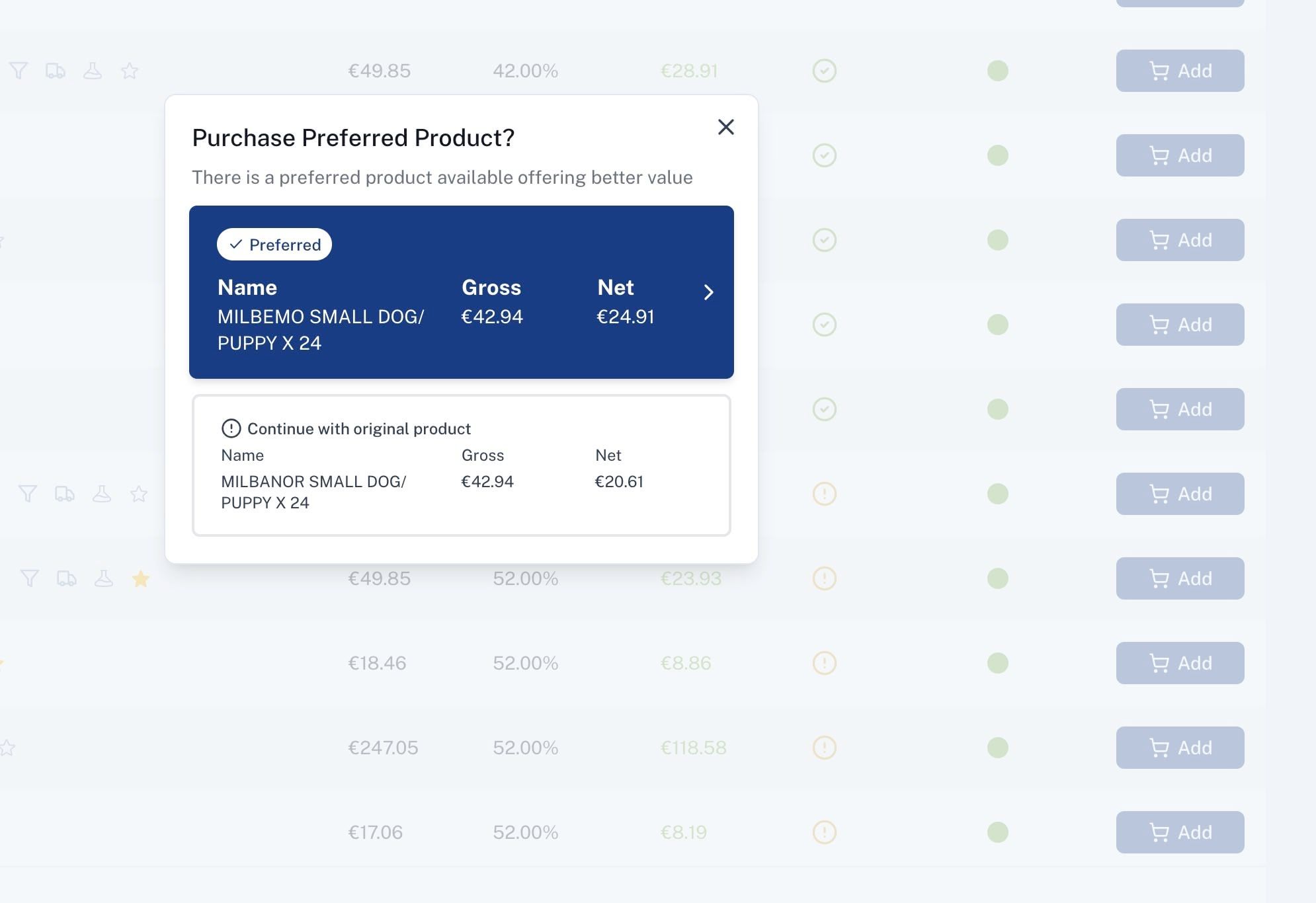Select the MILBEMO SMALL DOG preferred product card
The width and height of the screenshot is (1316, 903).
pyautogui.click(x=461, y=292)
